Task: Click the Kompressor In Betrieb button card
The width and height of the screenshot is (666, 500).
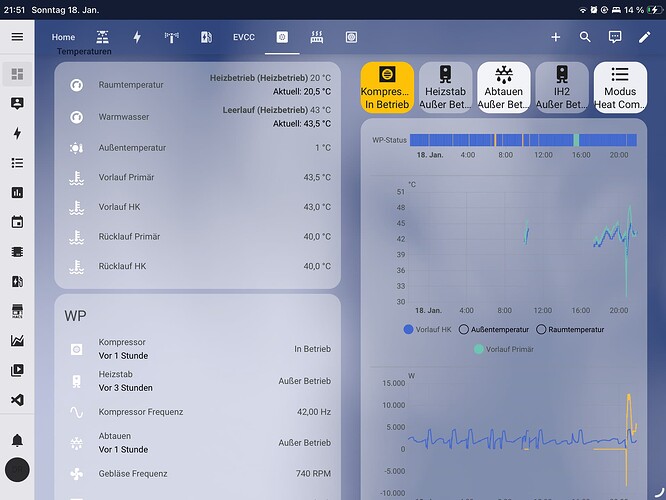Action: pyautogui.click(x=387, y=88)
